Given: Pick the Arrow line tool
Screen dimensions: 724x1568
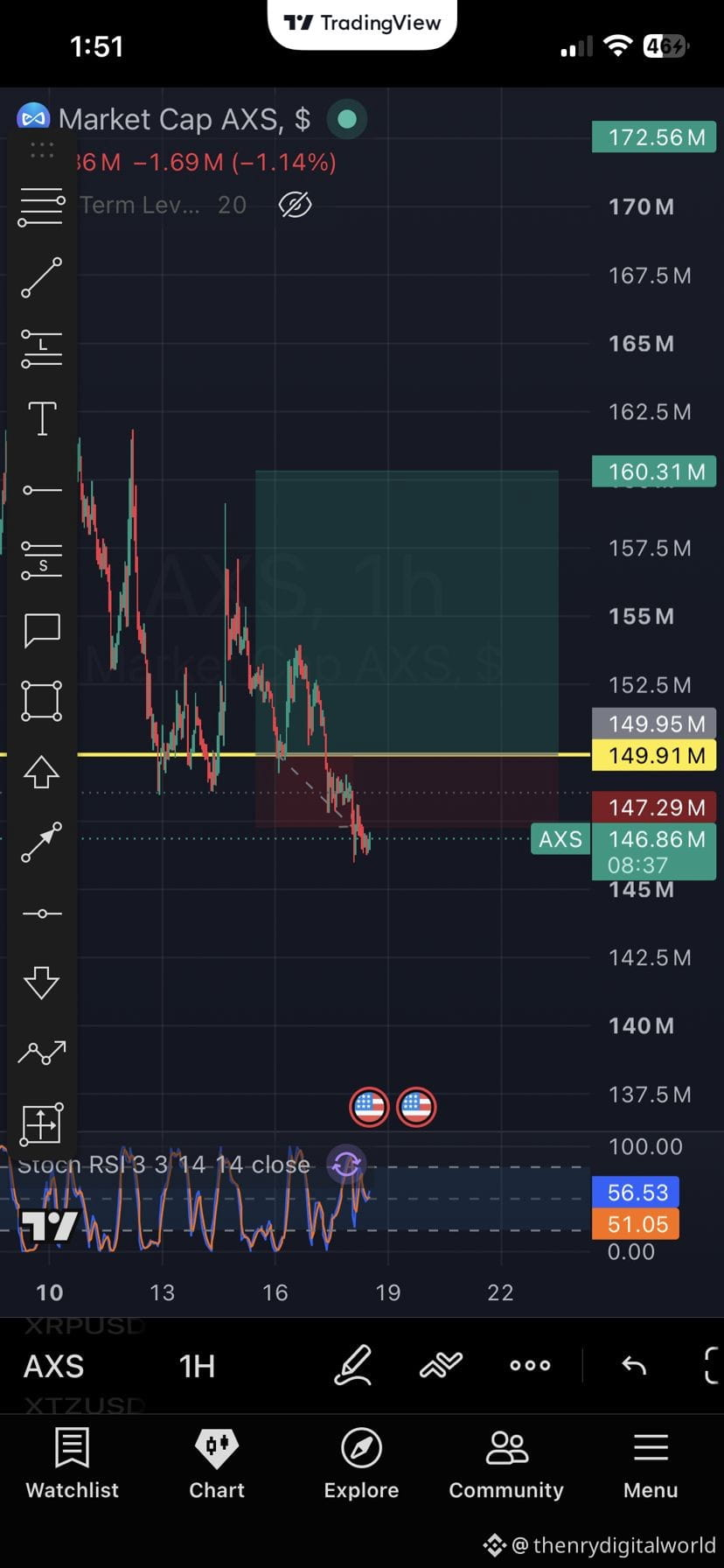Looking at the screenshot, I should pyautogui.click(x=41, y=843).
